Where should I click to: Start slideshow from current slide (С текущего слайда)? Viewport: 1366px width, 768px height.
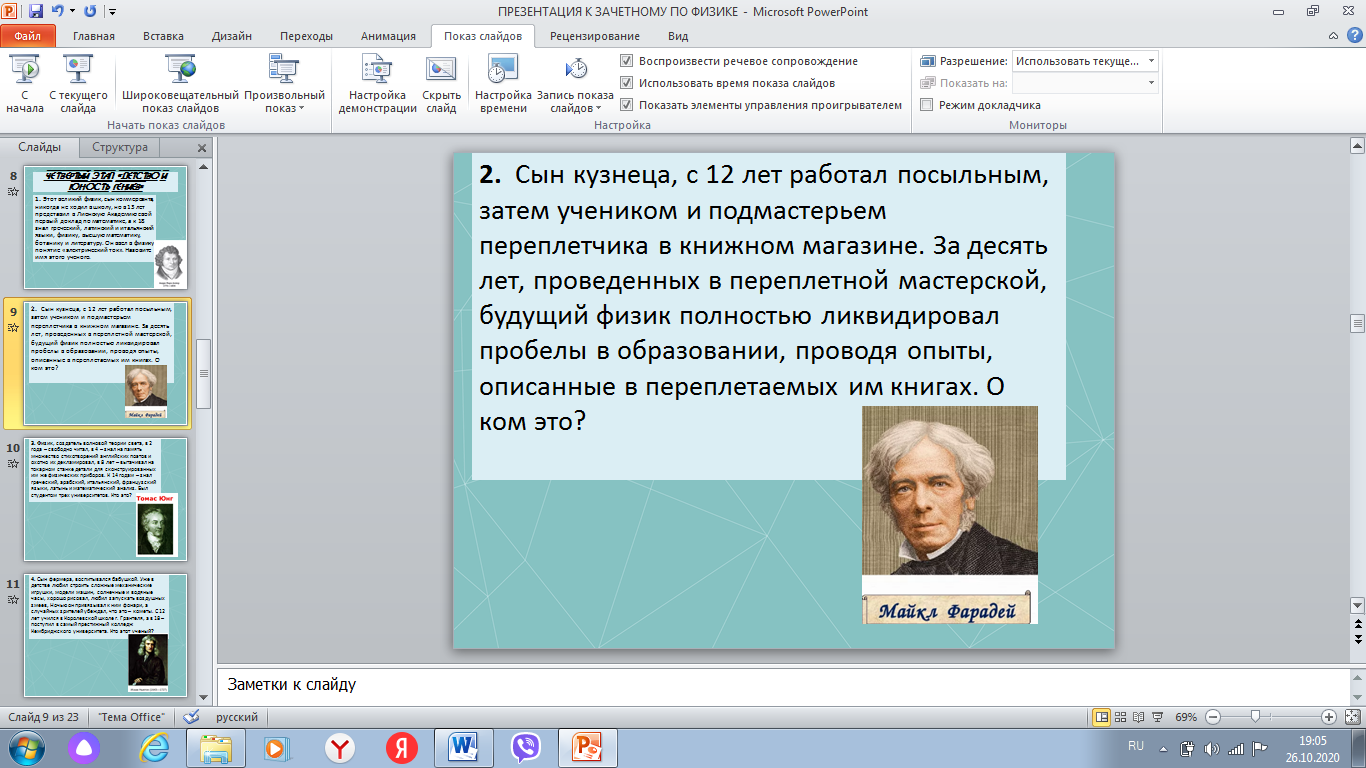[78, 84]
